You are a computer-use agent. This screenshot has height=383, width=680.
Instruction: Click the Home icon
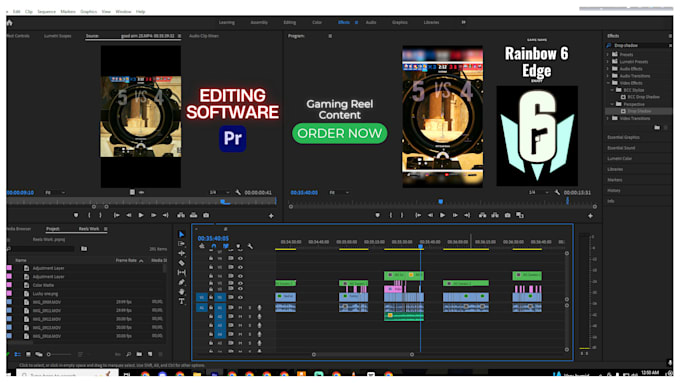(10, 23)
